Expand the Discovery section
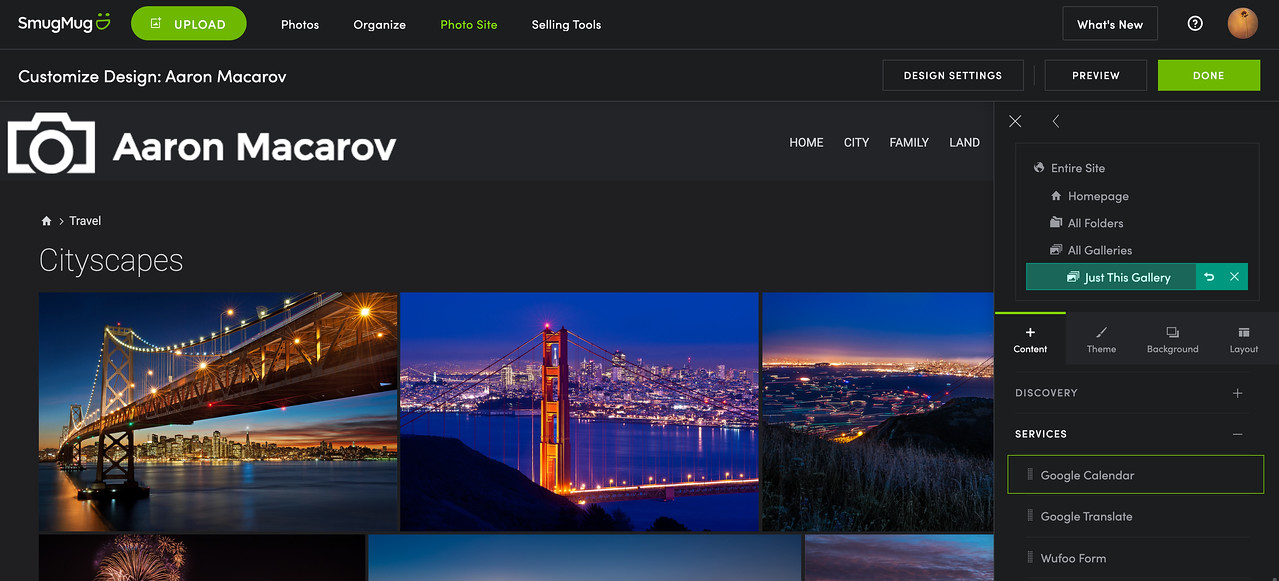This screenshot has height=581, width=1279. tap(1237, 393)
